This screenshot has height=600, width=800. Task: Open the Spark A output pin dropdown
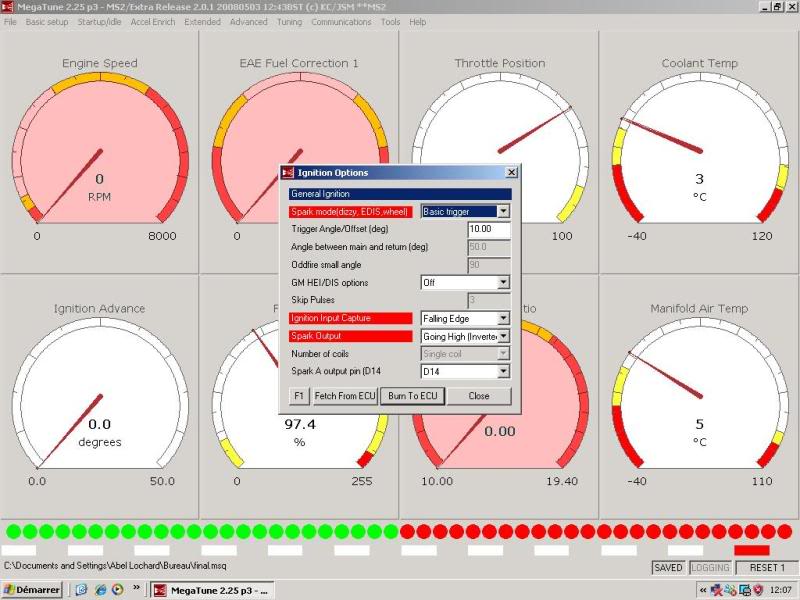tap(465, 371)
